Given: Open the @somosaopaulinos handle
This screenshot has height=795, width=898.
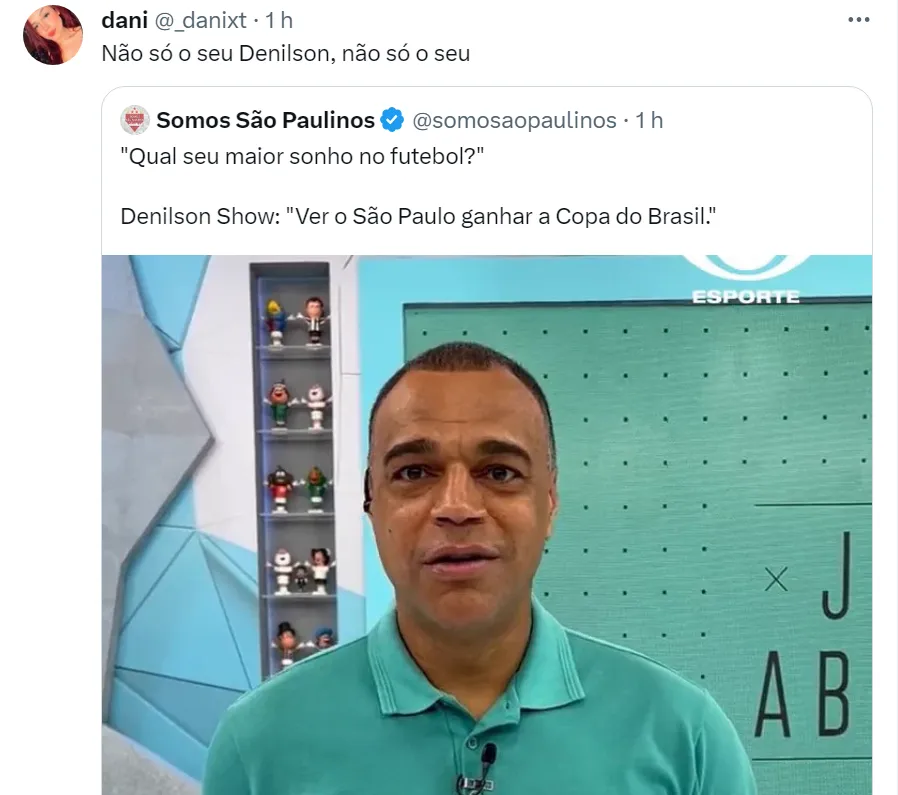Looking at the screenshot, I should (514, 120).
